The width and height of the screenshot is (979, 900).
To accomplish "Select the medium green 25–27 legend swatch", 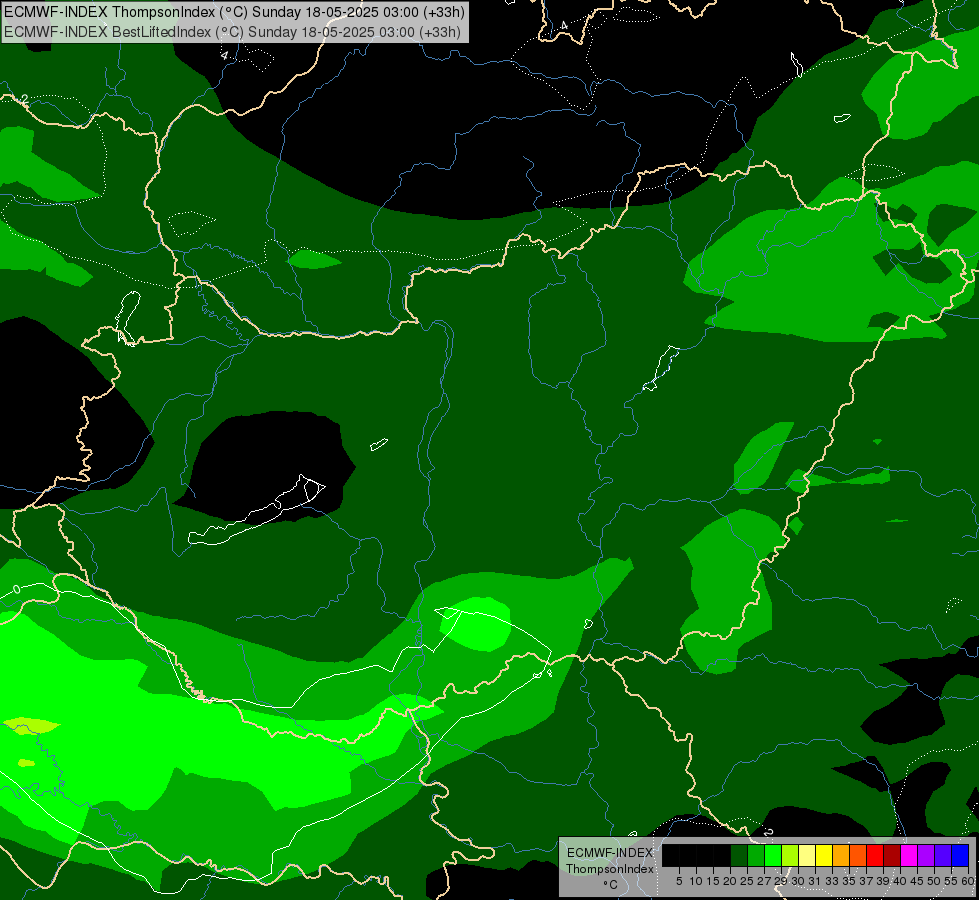I will click(756, 855).
